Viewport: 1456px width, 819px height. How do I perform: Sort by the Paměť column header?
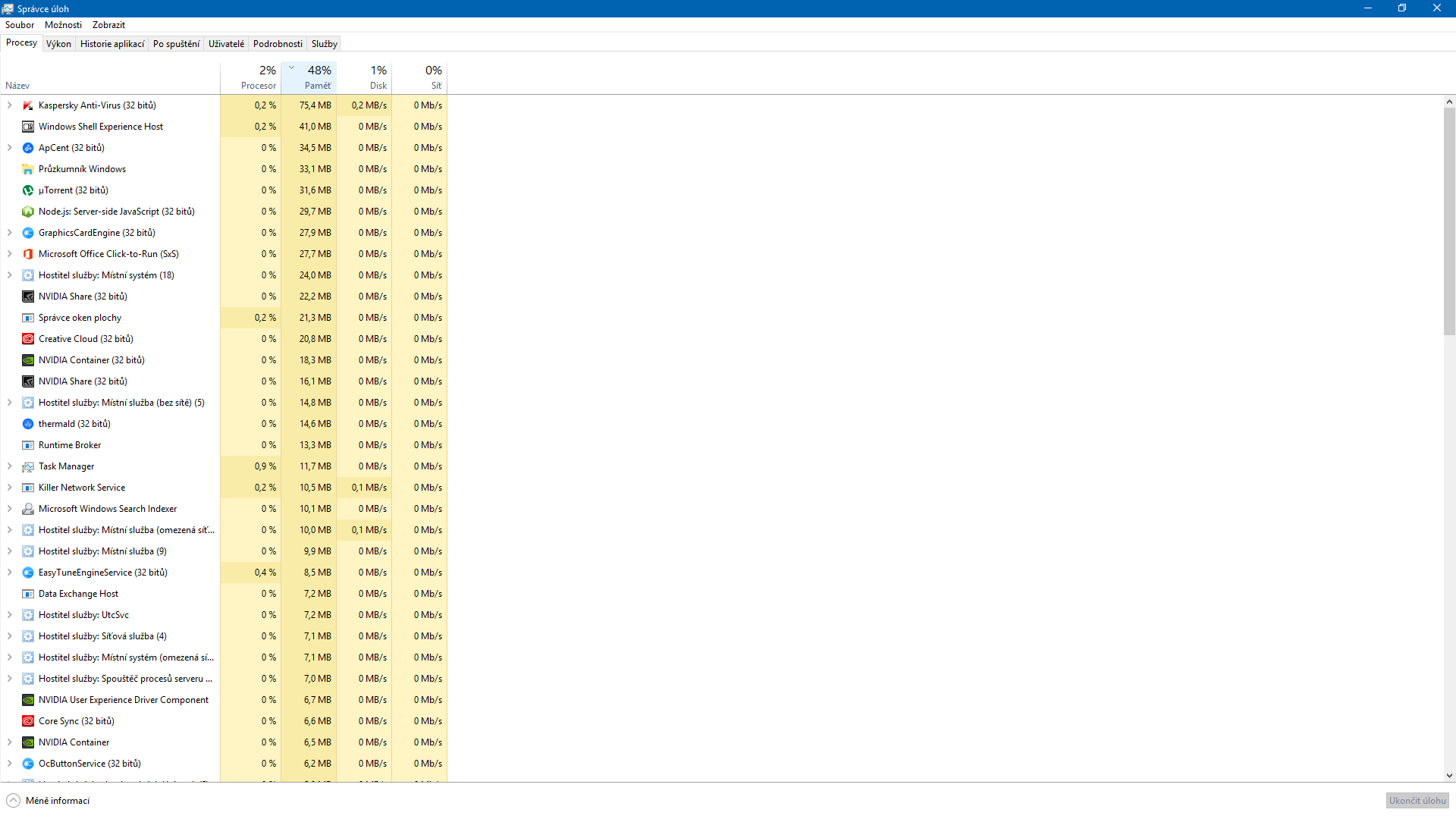309,77
